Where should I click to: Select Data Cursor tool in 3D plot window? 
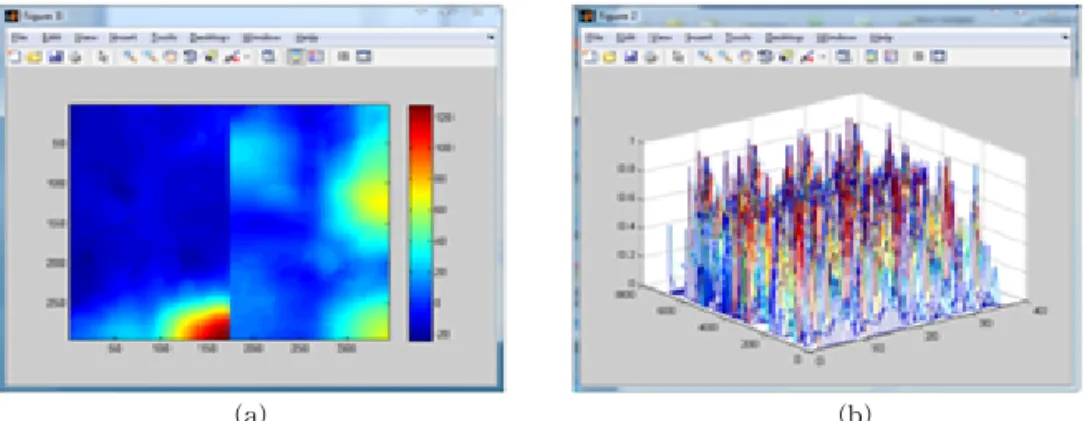click(x=786, y=57)
